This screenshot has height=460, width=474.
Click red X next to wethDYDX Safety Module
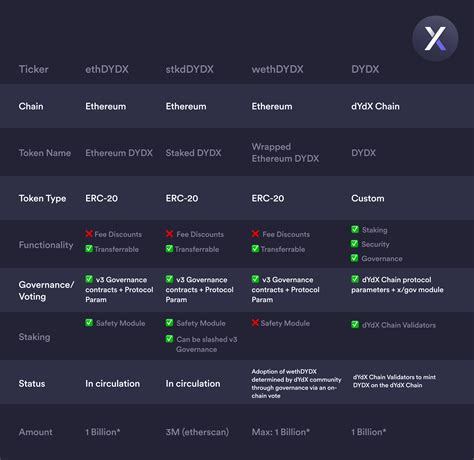coord(255,323)
